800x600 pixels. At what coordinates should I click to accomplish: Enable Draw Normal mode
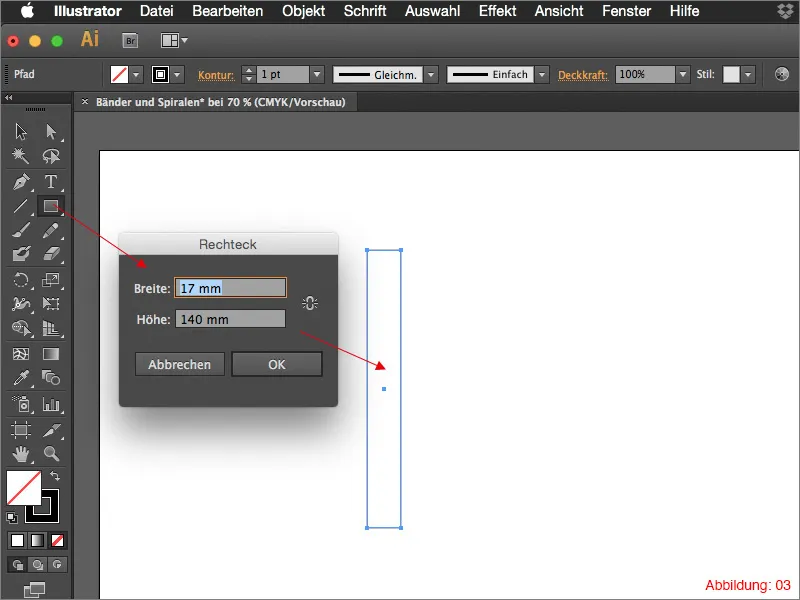(x=17, y=565)
